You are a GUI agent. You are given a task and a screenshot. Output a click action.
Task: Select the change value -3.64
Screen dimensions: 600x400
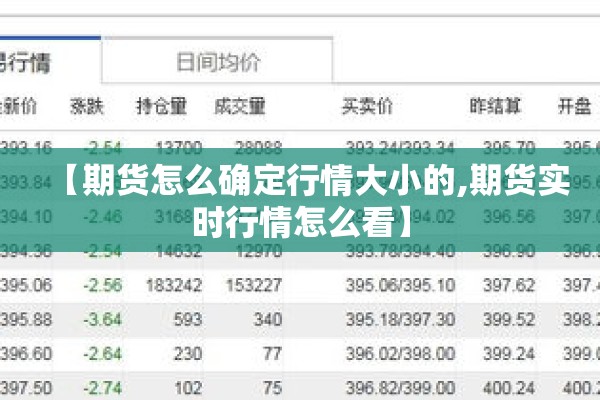coord(103,320)
